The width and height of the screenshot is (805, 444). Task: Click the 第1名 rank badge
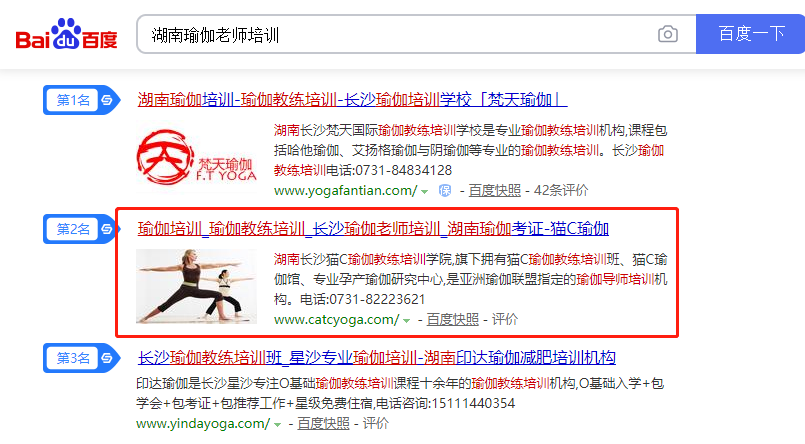pos(82,100)
